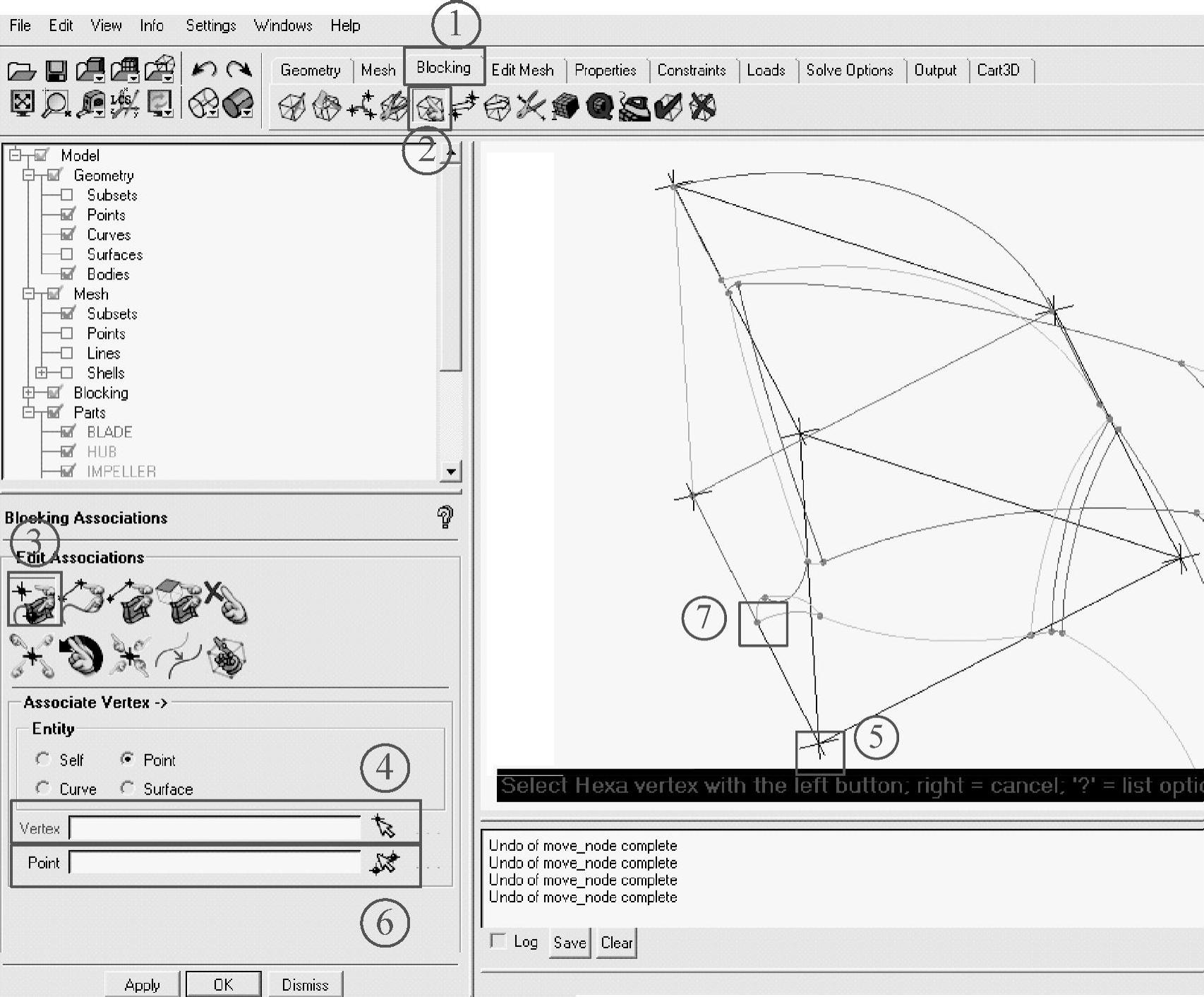The width and height of the screenshot is (1204, 997).
Task: Expand the Shells tree node
Action: [x=42, y=372]
